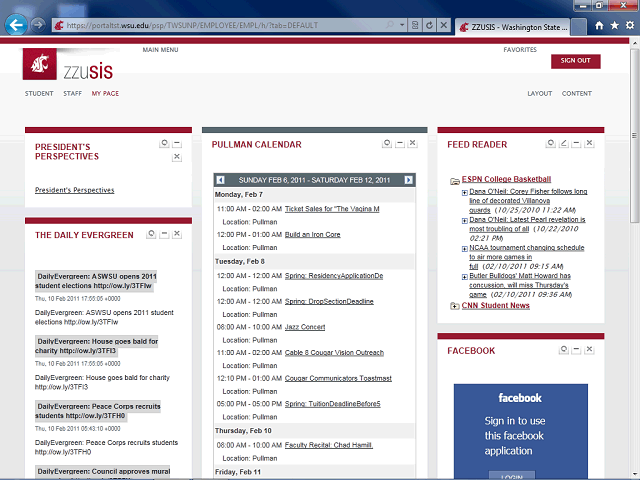This screenshot has width=640, height=480.
Task: Expand the CNN Student News feed
Action: 455,306
